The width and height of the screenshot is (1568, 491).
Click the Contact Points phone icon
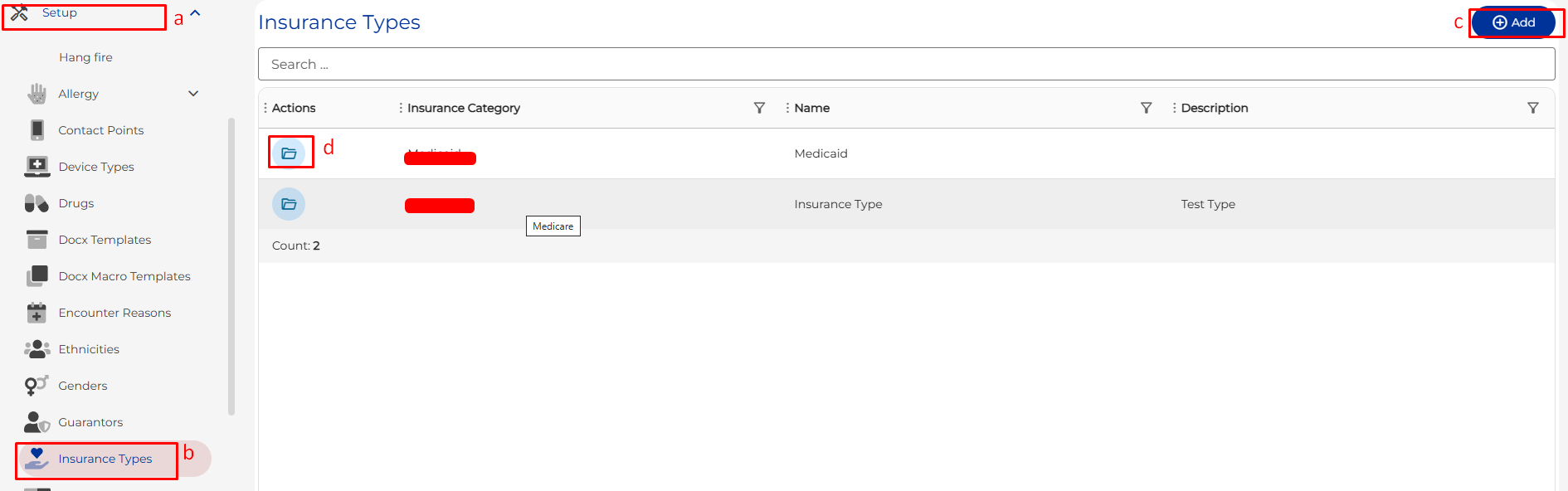(x=37, y=130)
